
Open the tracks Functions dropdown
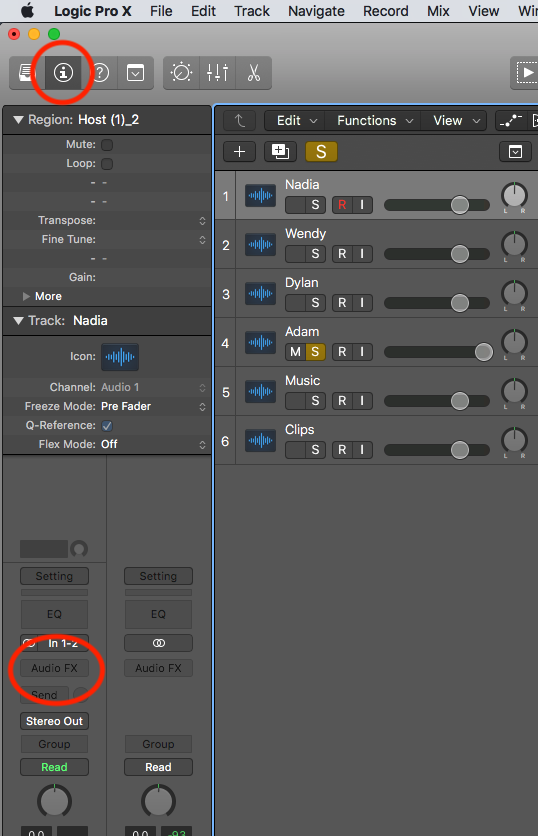click(x=374, y=121)
